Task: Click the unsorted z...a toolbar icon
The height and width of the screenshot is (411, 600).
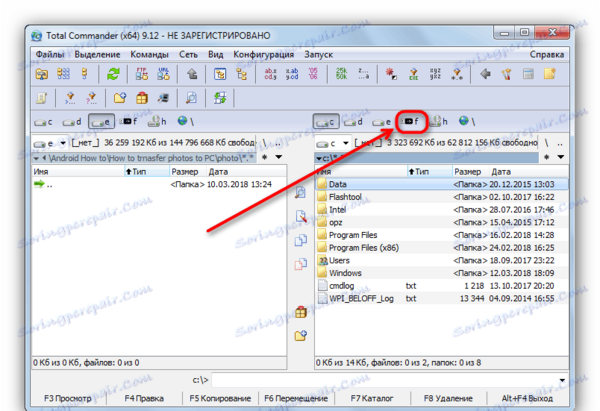Action: [x=363, y=73]
